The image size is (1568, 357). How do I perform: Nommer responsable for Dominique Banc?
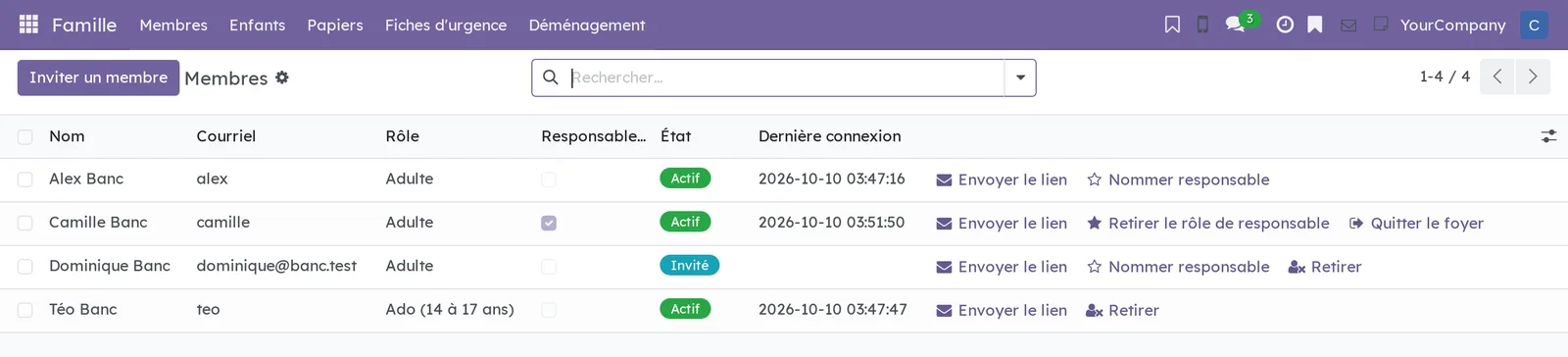[x=1178, y=267]
